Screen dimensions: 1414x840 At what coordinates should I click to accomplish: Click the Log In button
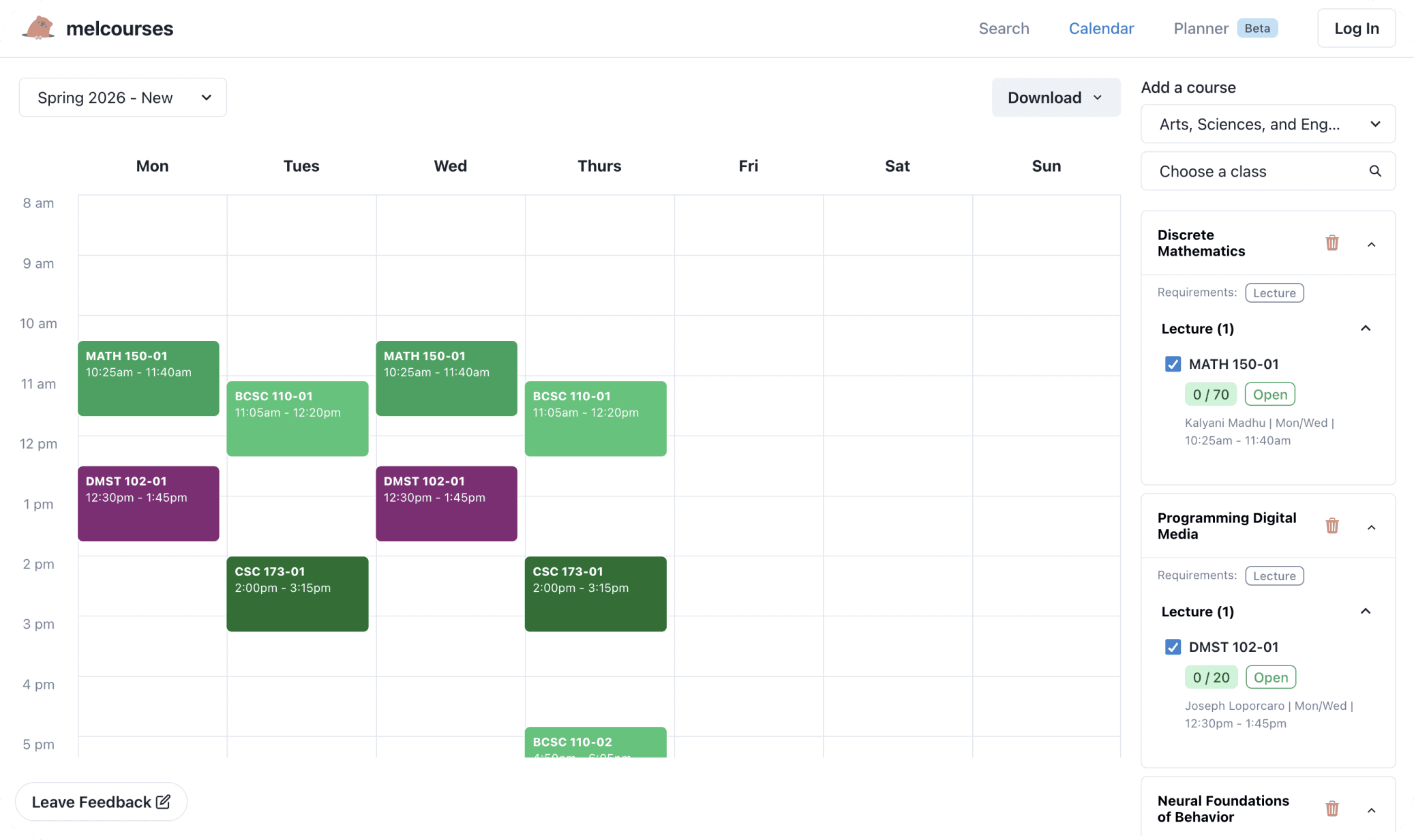pos(1355,29)
